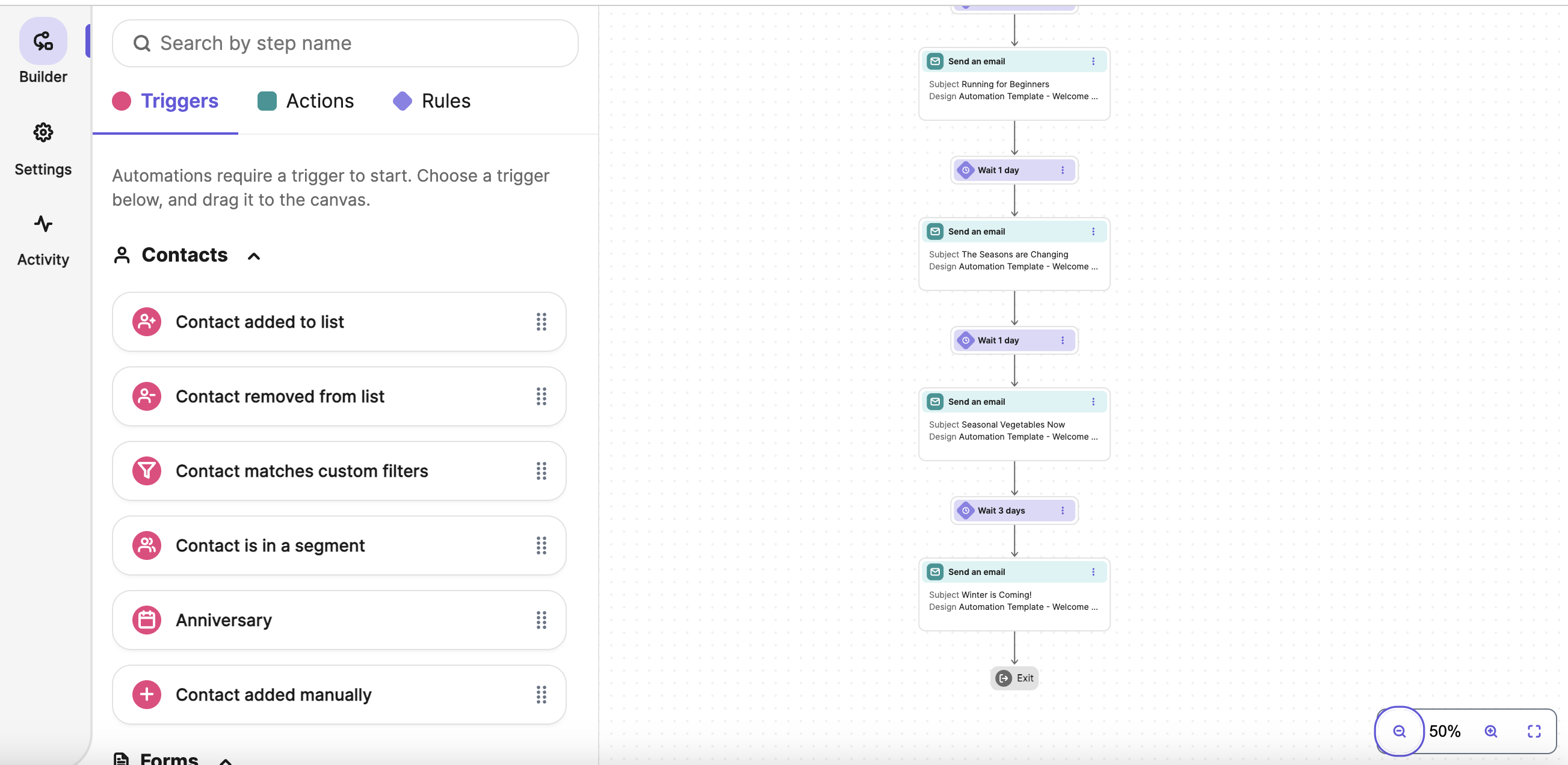Switch to the Actions tab
1568x765 pixels.
305,101
